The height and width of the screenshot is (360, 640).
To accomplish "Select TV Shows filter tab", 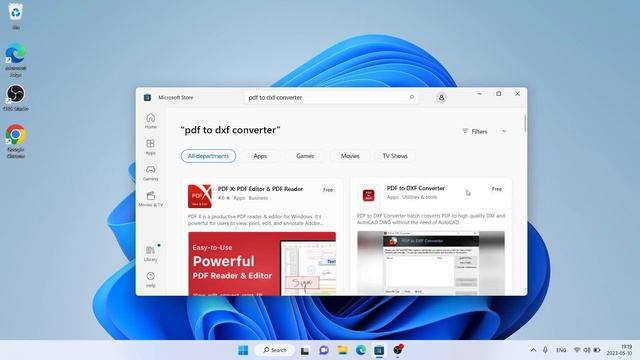I will pyautogui.click(x=395, y=156).
